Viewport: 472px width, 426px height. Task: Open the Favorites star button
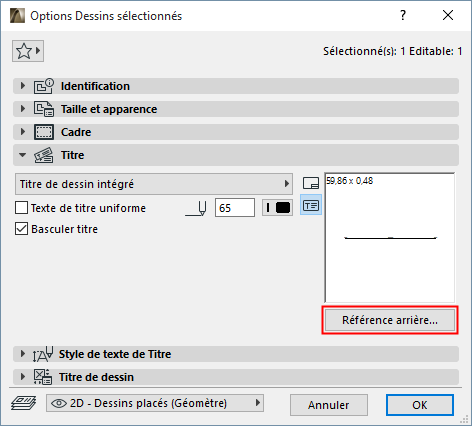[28, 51]
